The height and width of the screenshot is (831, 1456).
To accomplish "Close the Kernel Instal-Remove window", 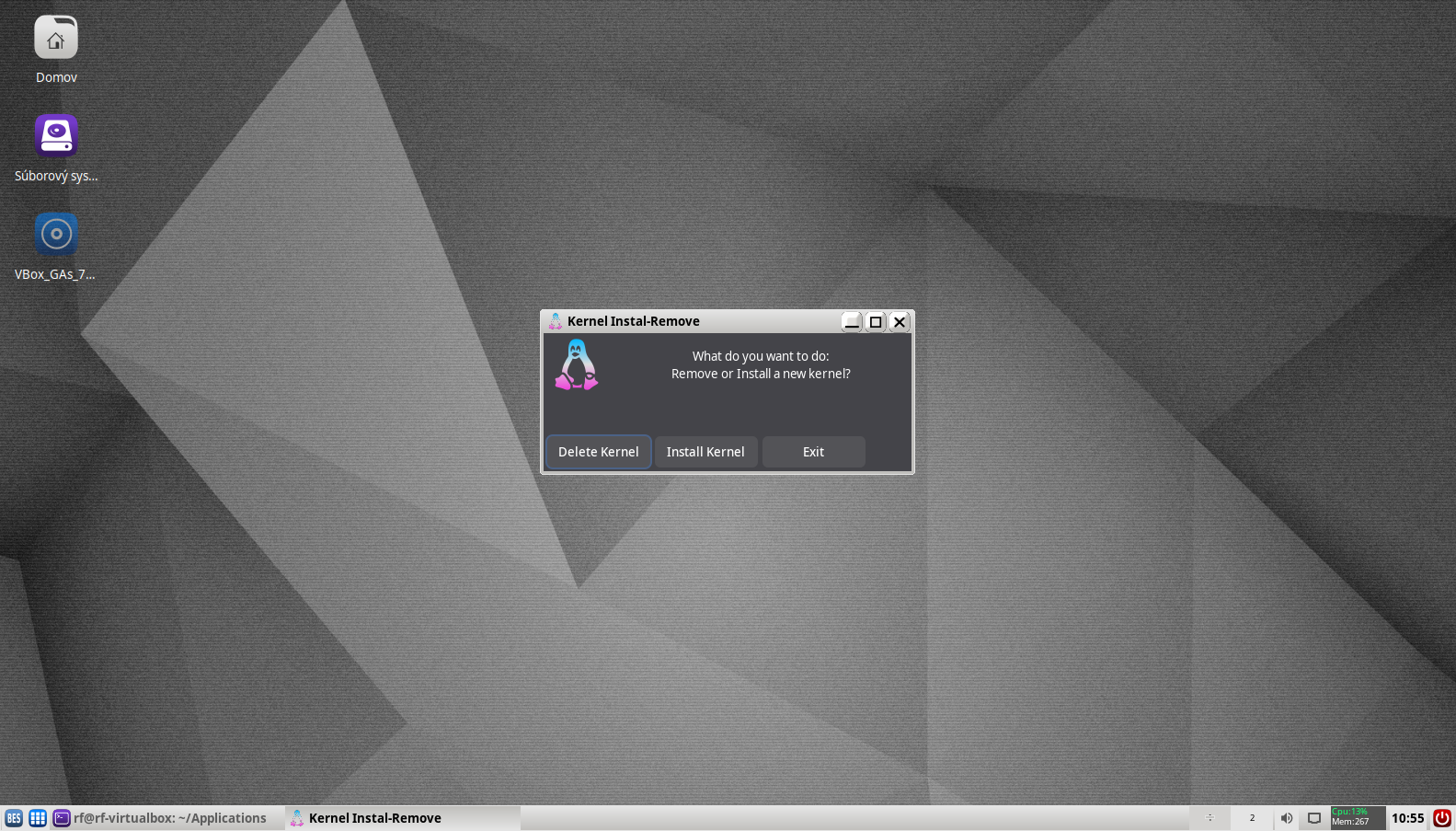I will 900,321.
